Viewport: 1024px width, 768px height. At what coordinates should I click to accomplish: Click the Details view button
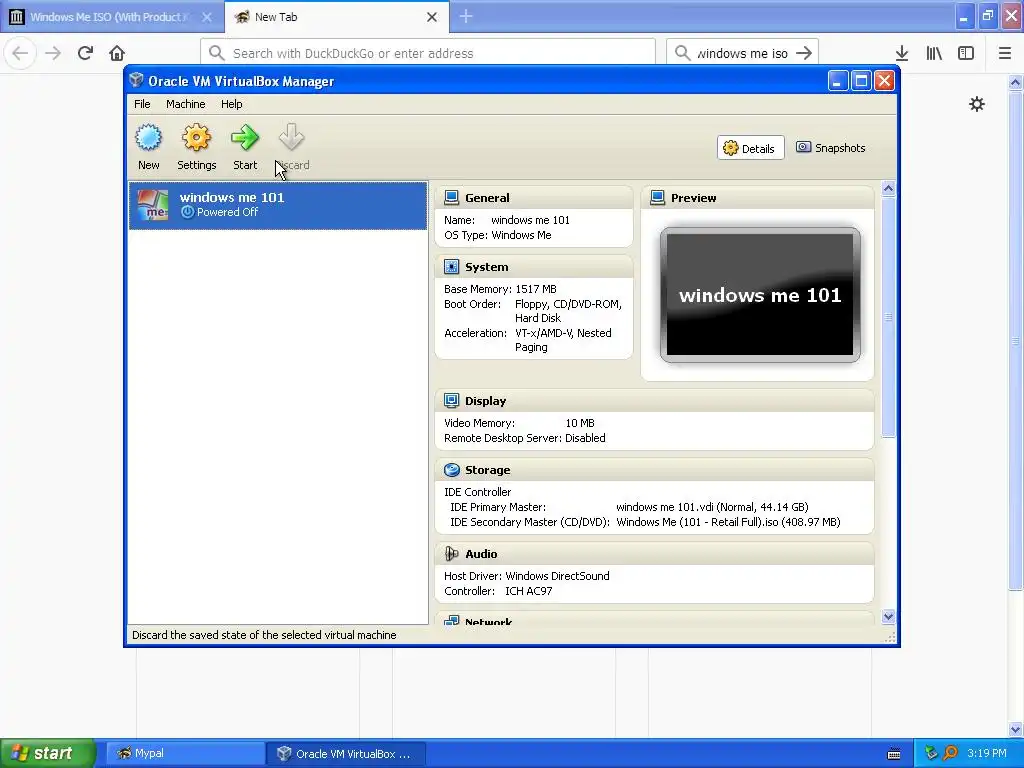(750, 148)
